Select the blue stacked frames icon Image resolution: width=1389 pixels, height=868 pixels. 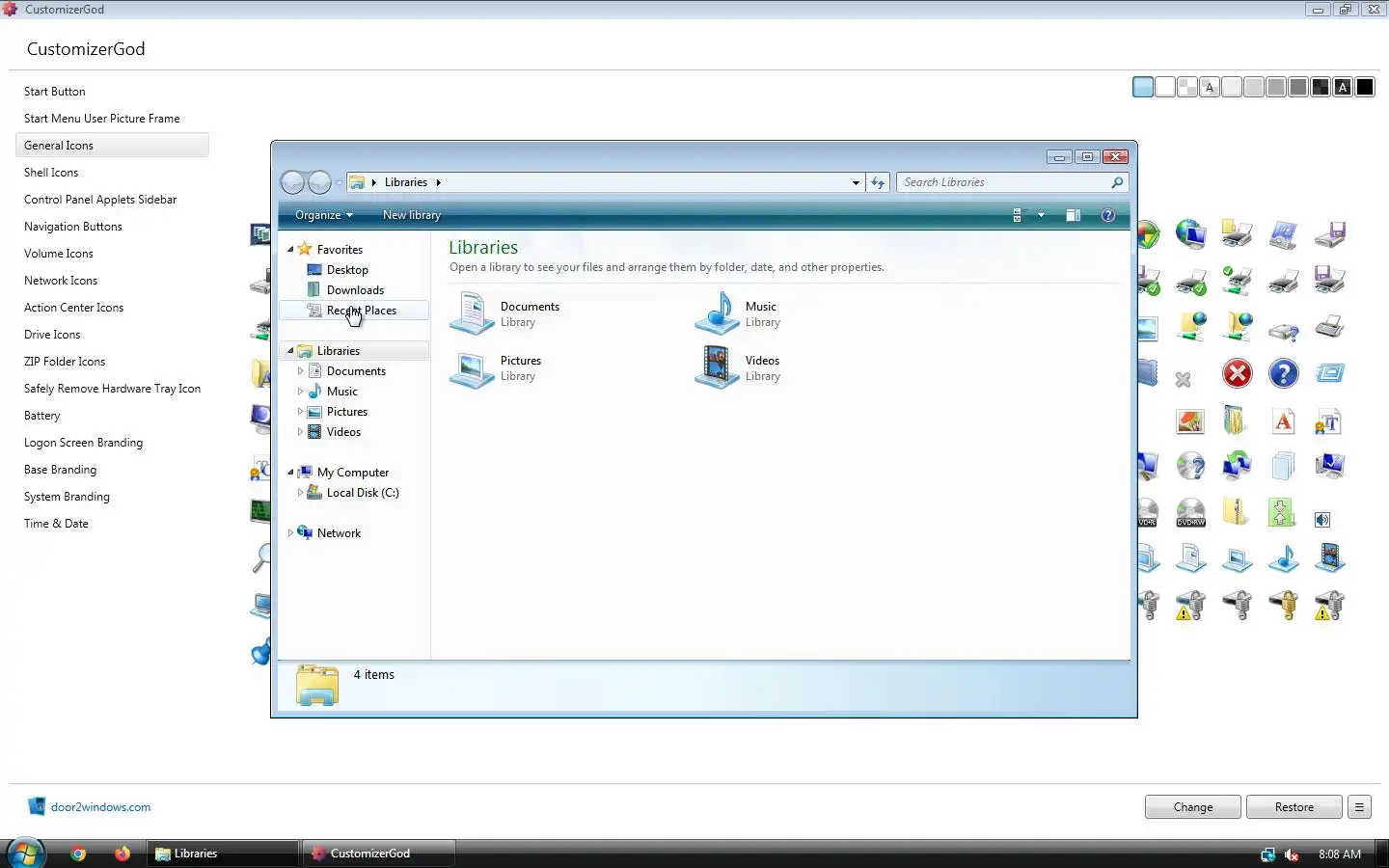click(x=1329, y=373)
